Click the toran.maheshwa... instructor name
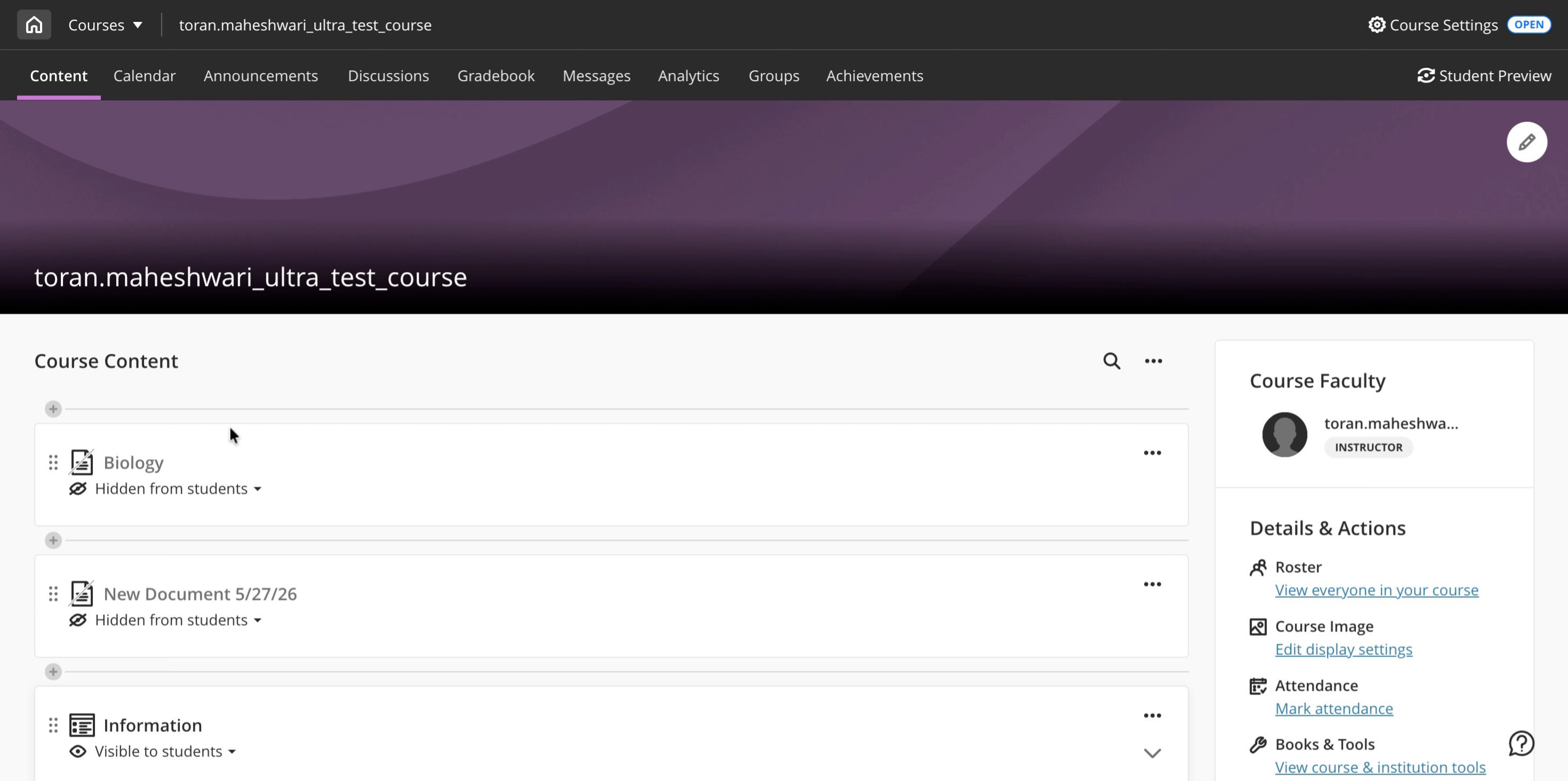Viewport: 1568px width, 781px height. pyautogui.click(x=1391, y=424)
